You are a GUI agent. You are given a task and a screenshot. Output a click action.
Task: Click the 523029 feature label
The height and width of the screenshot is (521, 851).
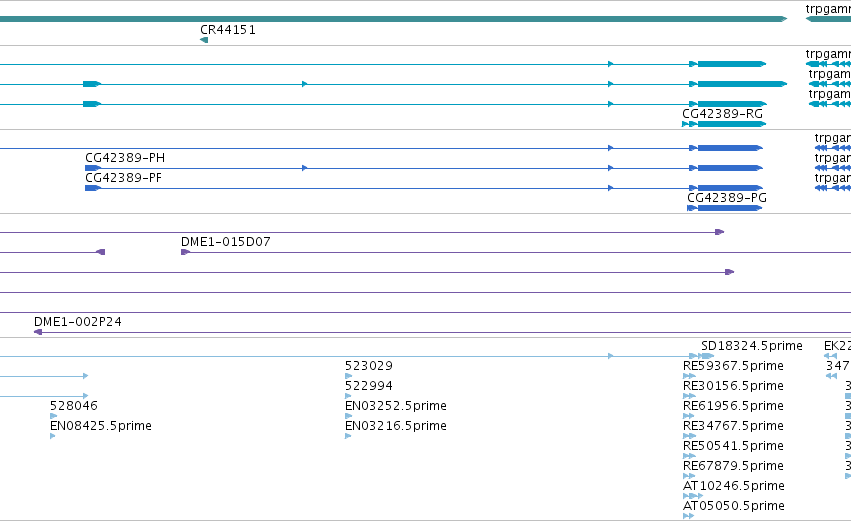coord(369,366)
